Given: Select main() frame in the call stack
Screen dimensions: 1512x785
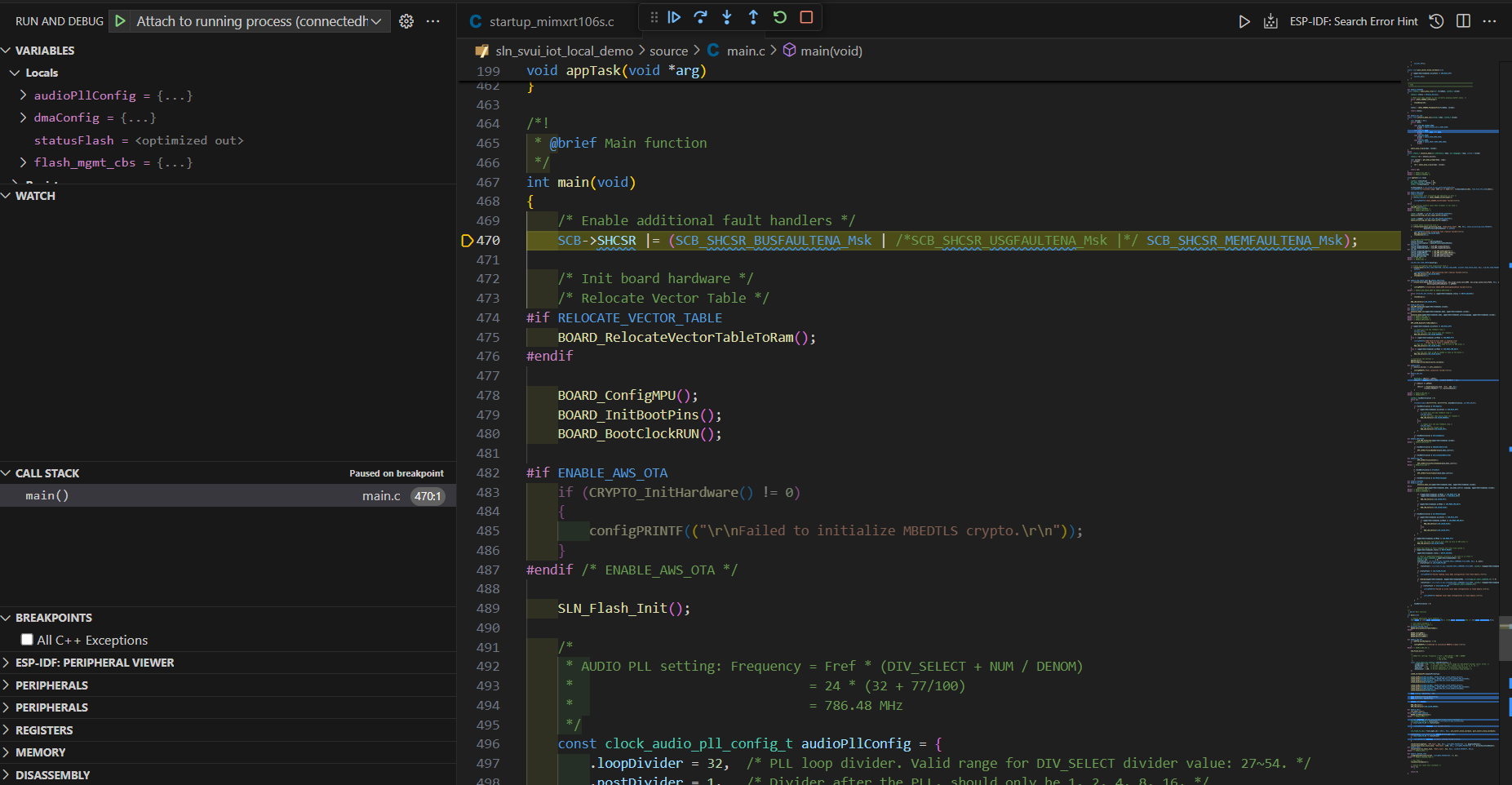Looking at the screenshot, I should [47, 495].
